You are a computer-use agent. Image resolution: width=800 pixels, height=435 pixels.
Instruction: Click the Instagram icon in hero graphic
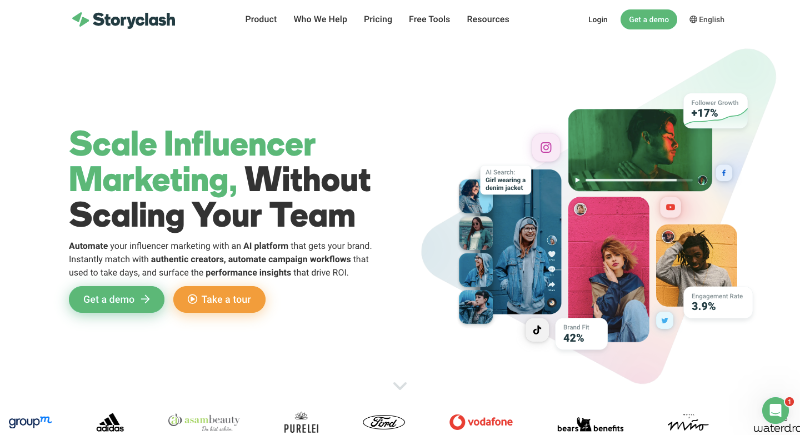(546, 147)
